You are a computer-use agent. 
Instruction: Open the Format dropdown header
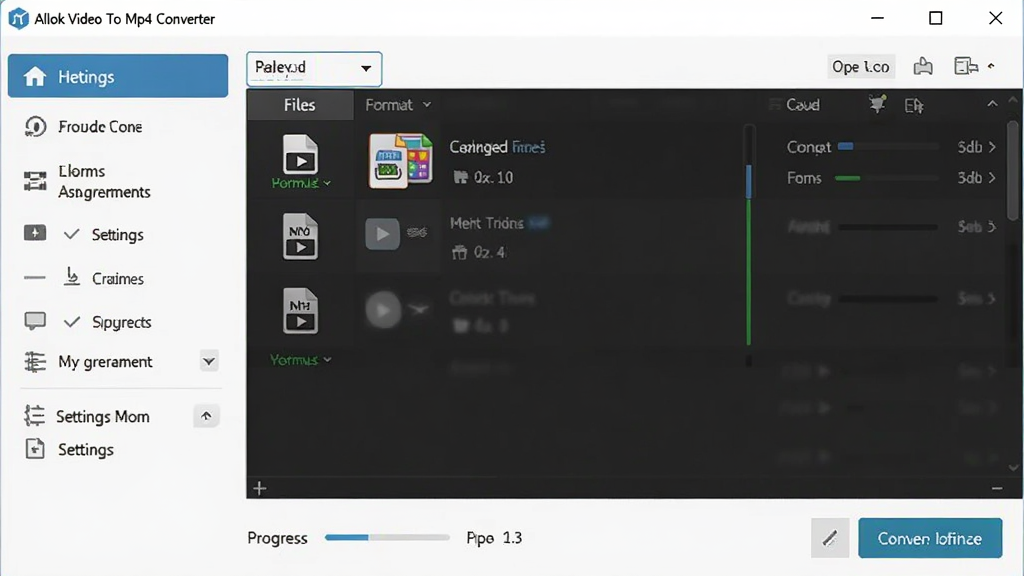[398, 105]
